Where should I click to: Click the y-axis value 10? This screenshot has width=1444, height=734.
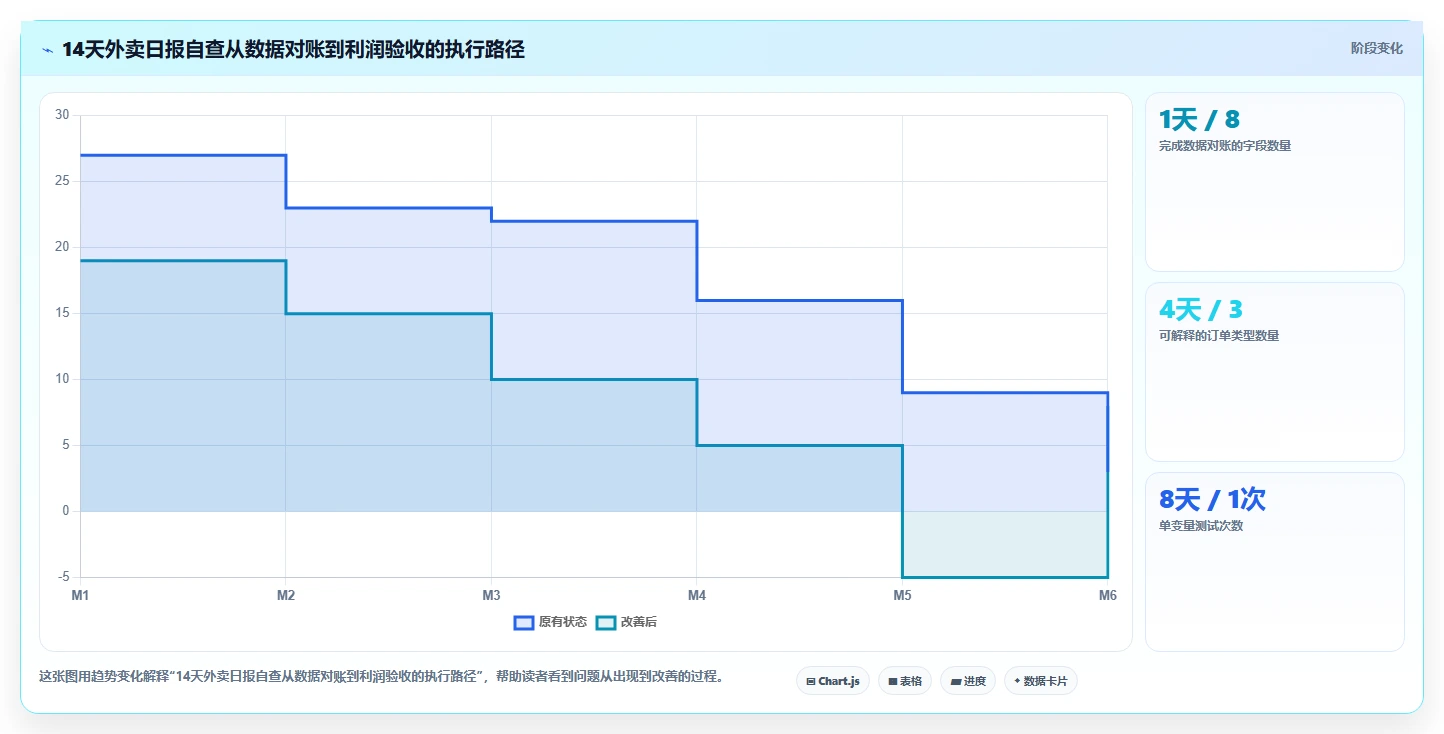(x=62, y=379)
